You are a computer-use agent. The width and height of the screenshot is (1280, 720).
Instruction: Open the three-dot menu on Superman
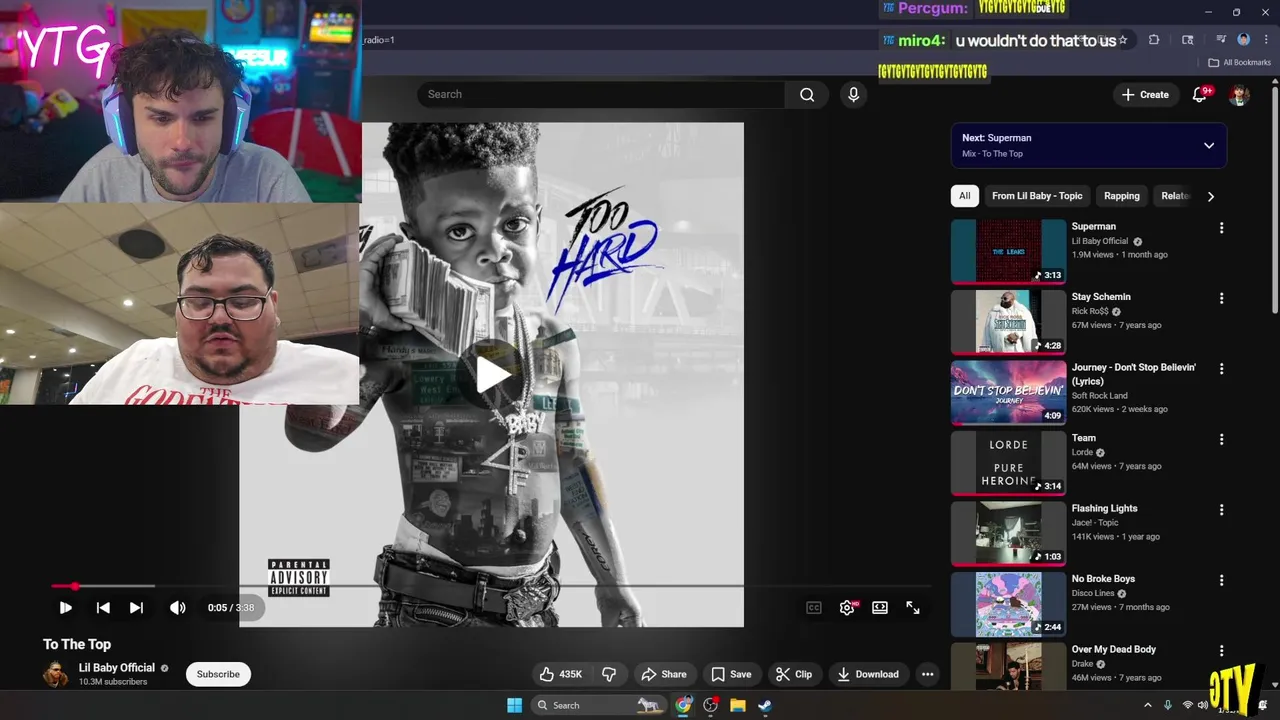1221,228
